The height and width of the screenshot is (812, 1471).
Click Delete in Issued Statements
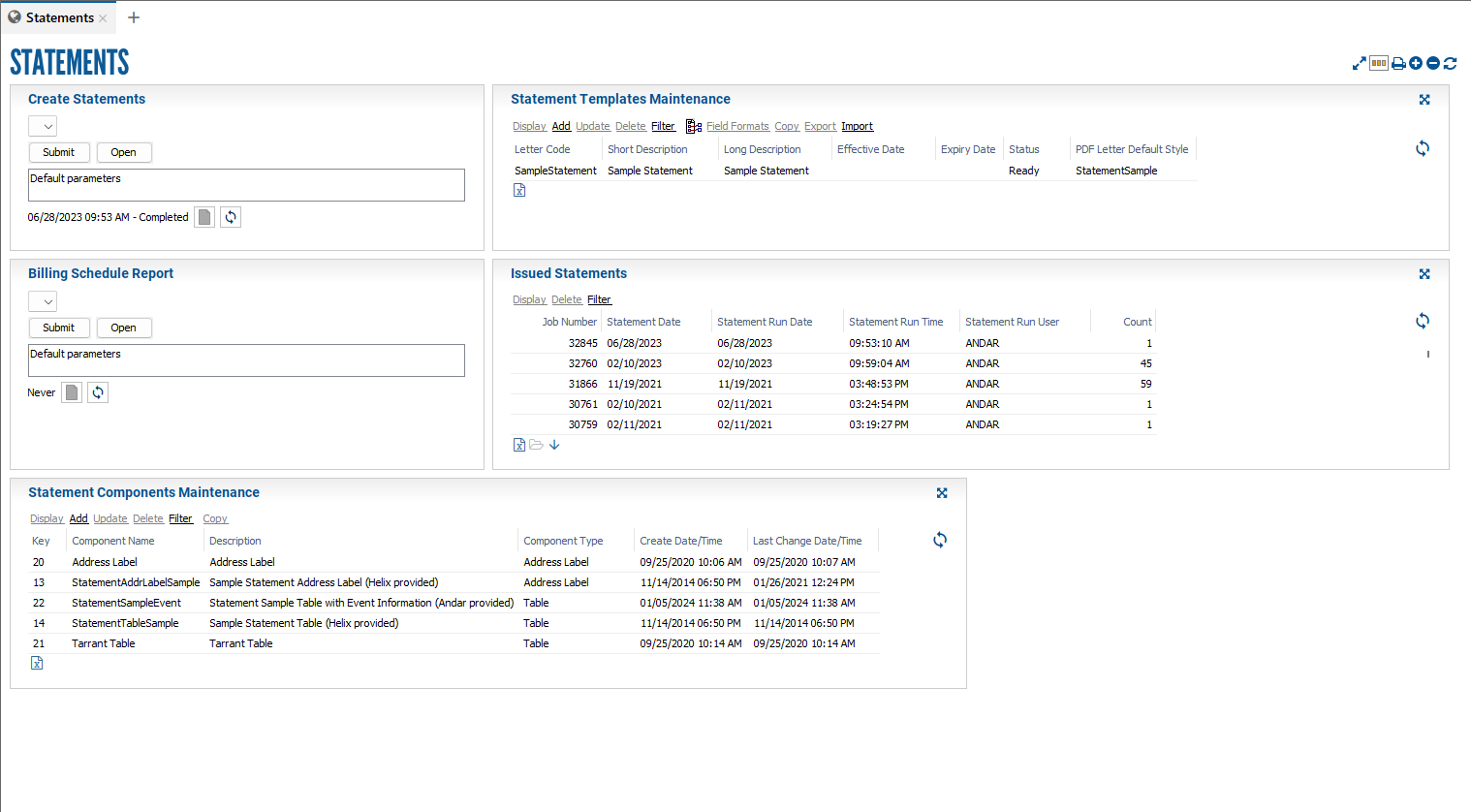567,299
